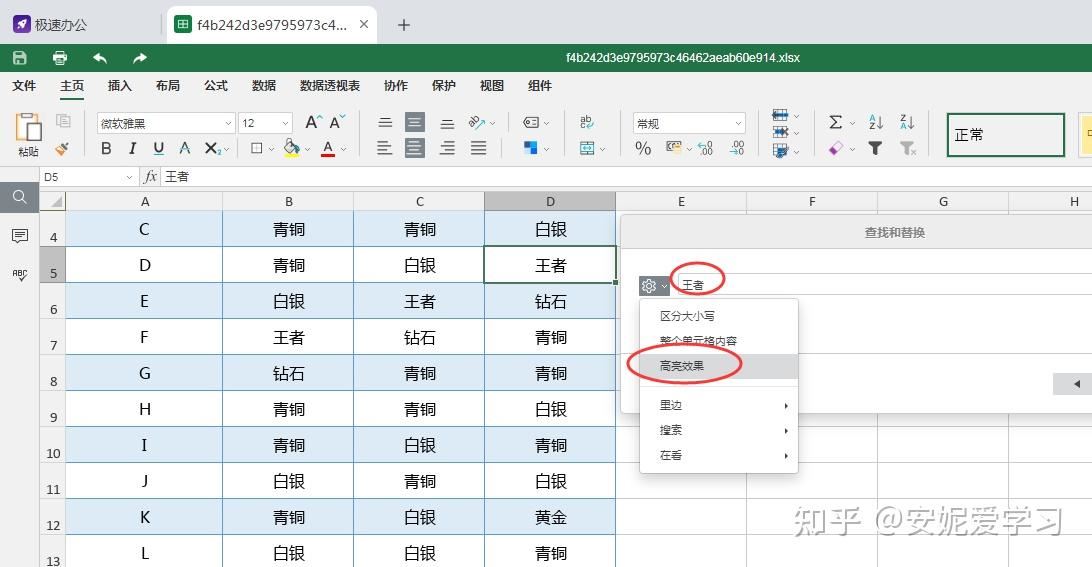Sort descending Z to A
This screenshot has height=567, width=1092.
coord(907,123)
